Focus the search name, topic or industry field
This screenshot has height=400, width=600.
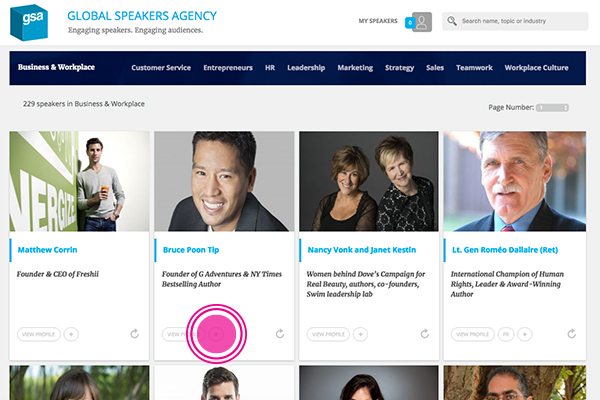pyautogui.click(x=515, y=21)
